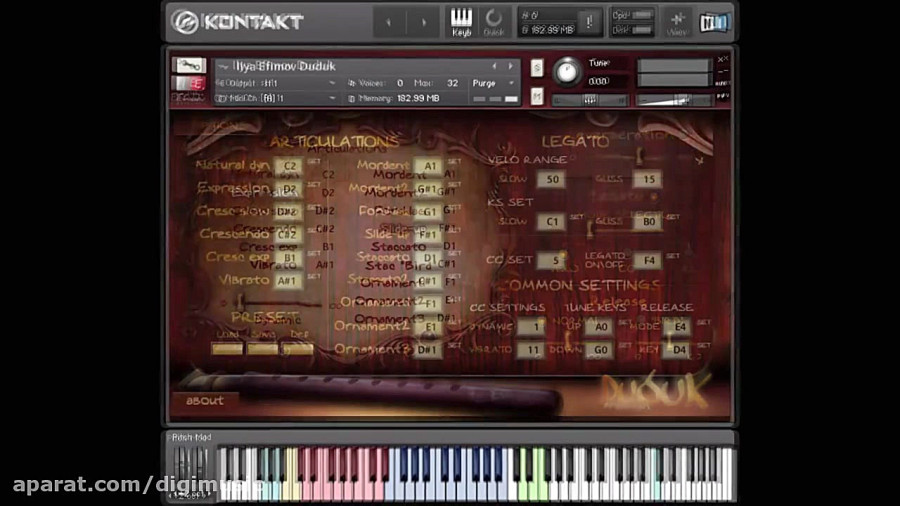Go to next item with header right arrow

click(424, 22)
